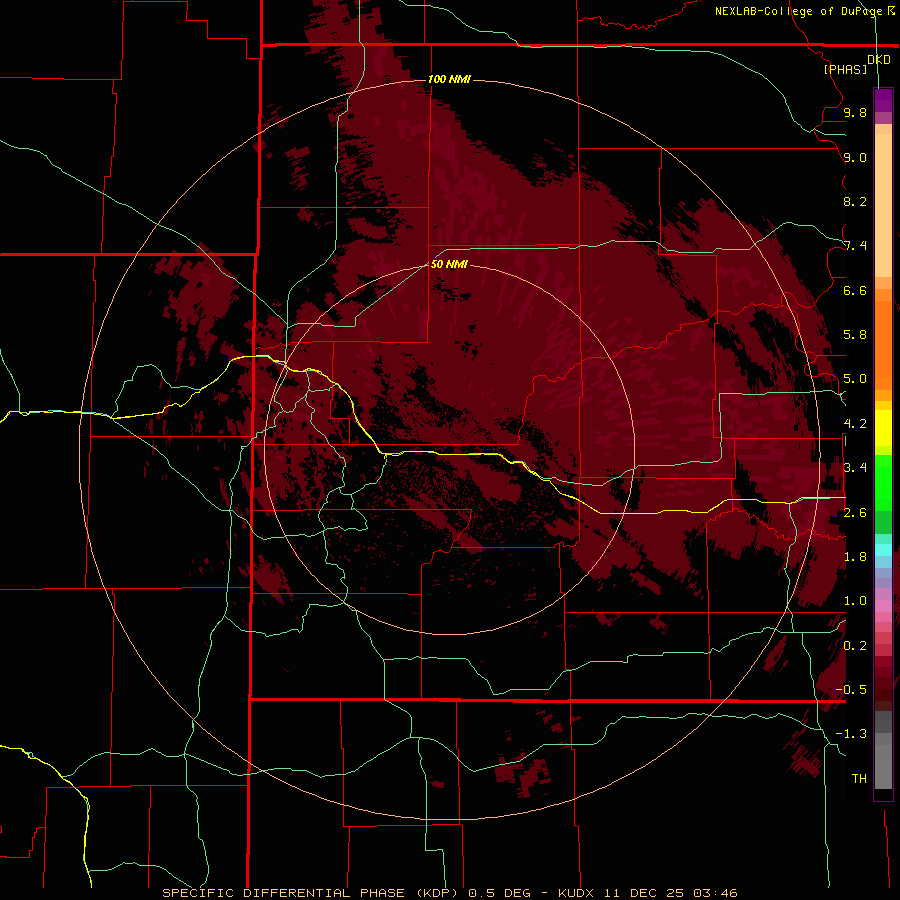Click the cyan segment of the color bar
Viewport: 900px width, 900px height.
883,550
